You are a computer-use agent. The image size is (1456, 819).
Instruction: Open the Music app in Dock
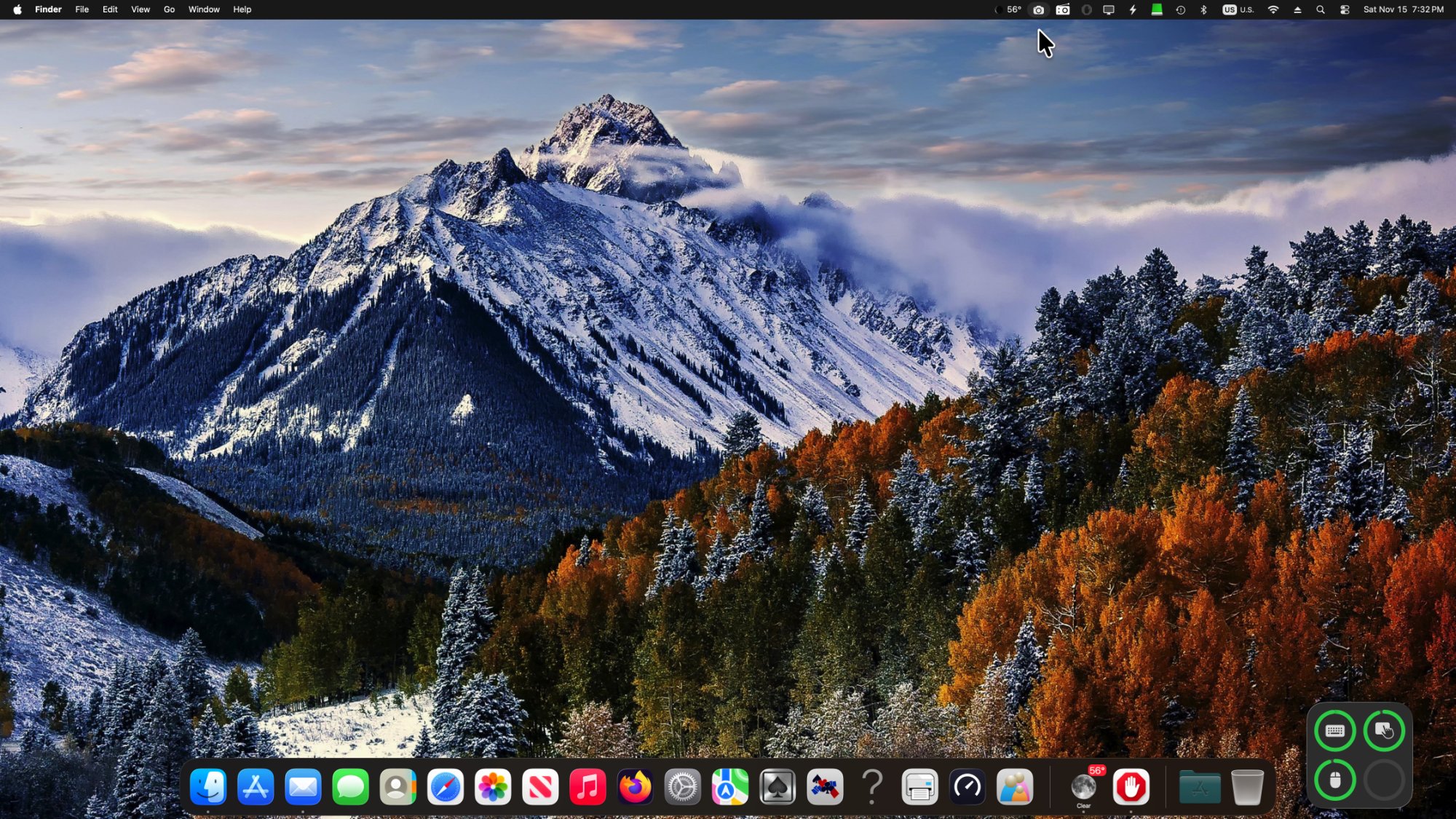pos(587,787)
